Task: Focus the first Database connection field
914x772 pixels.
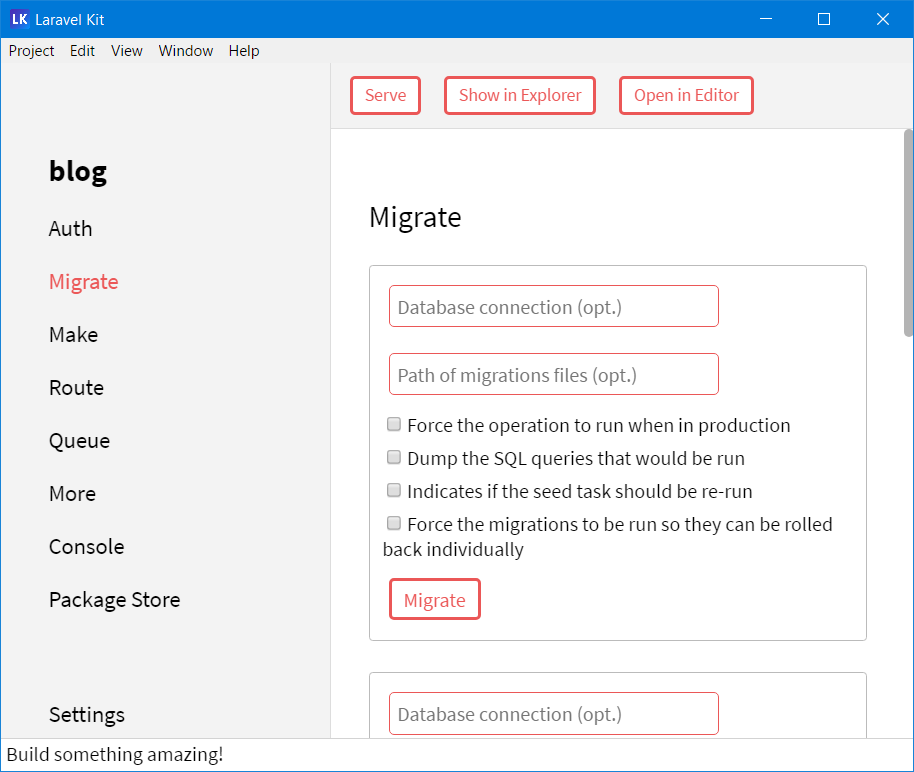Action: tap(553, 307)
